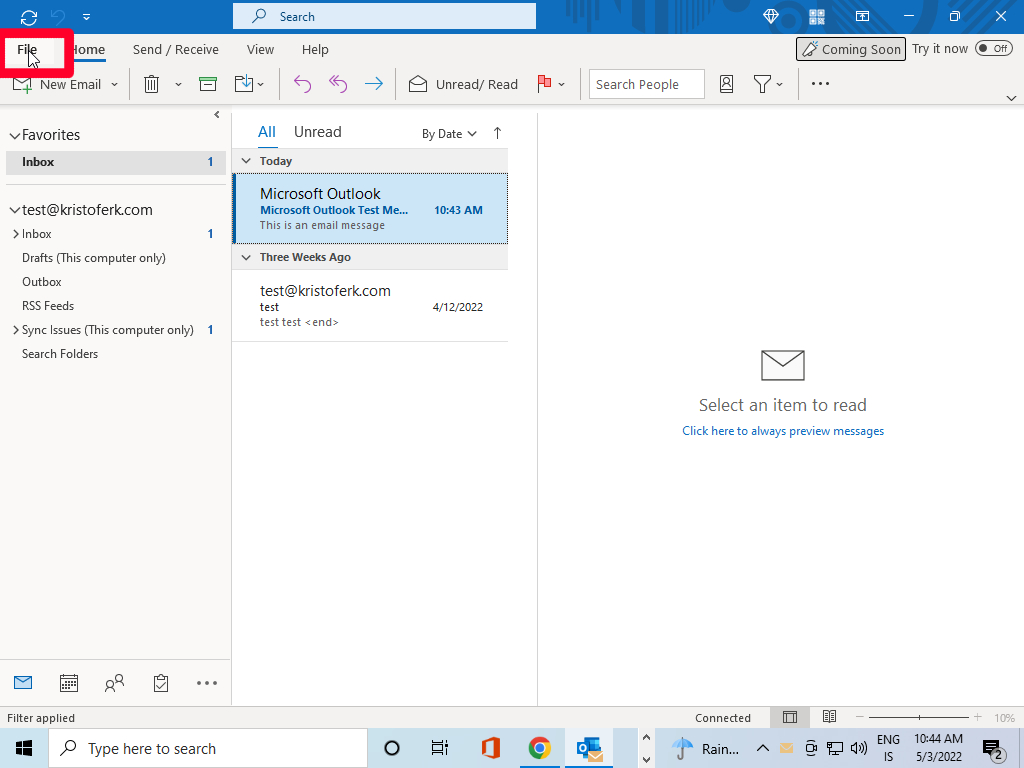
Task: Click the Delete trash can icon
Action: pyautogui.click(x=152, y=85)
